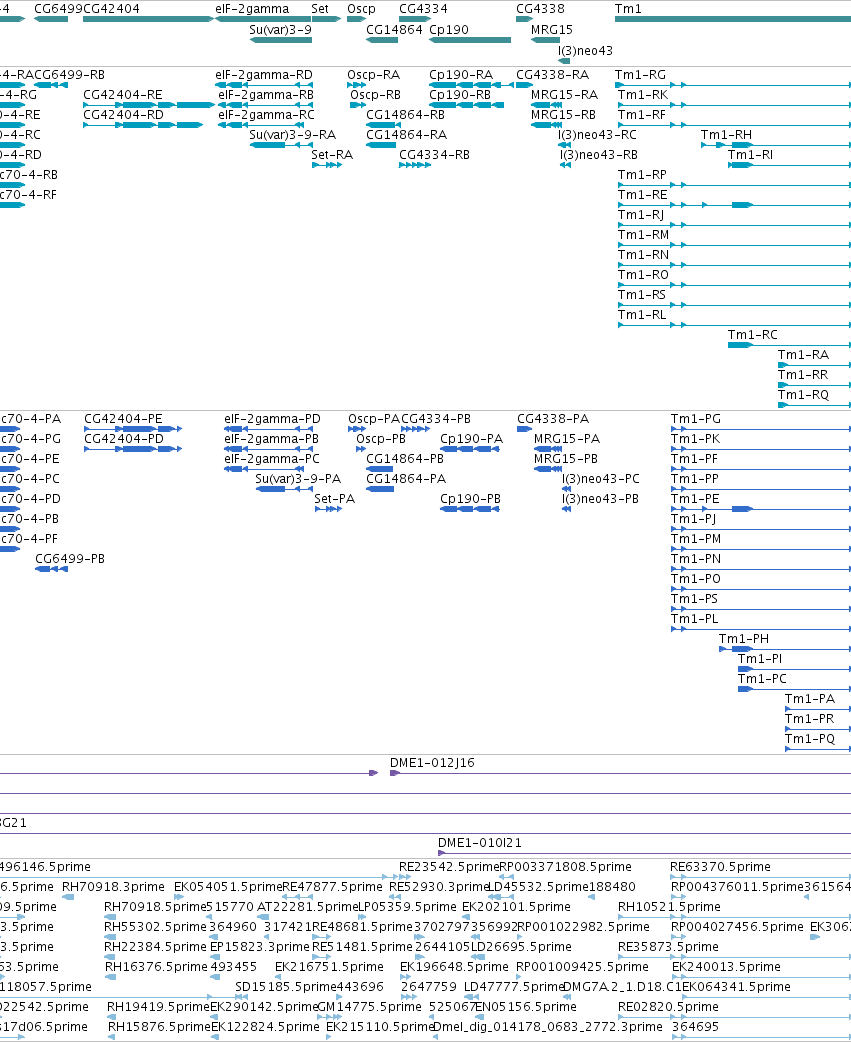Select transcript l(3)neo43-RC

597,134
